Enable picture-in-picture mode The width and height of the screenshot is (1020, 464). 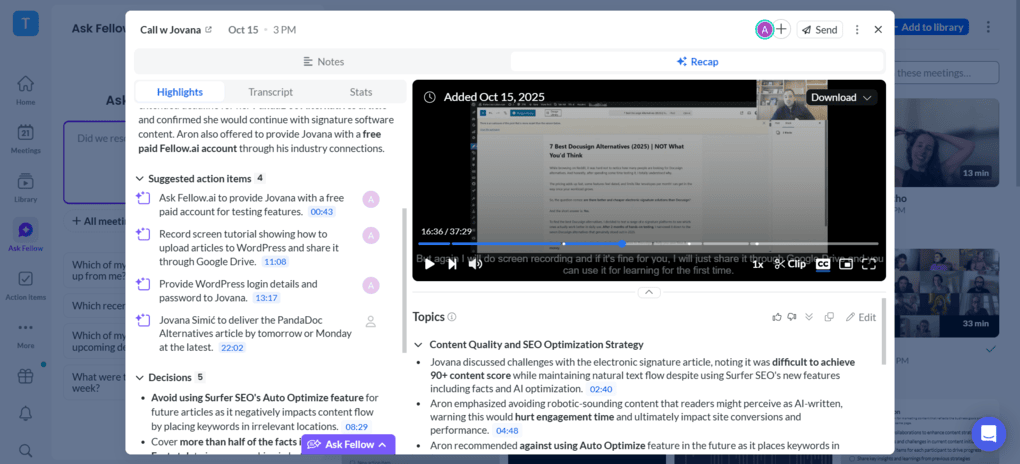point(846,264)
